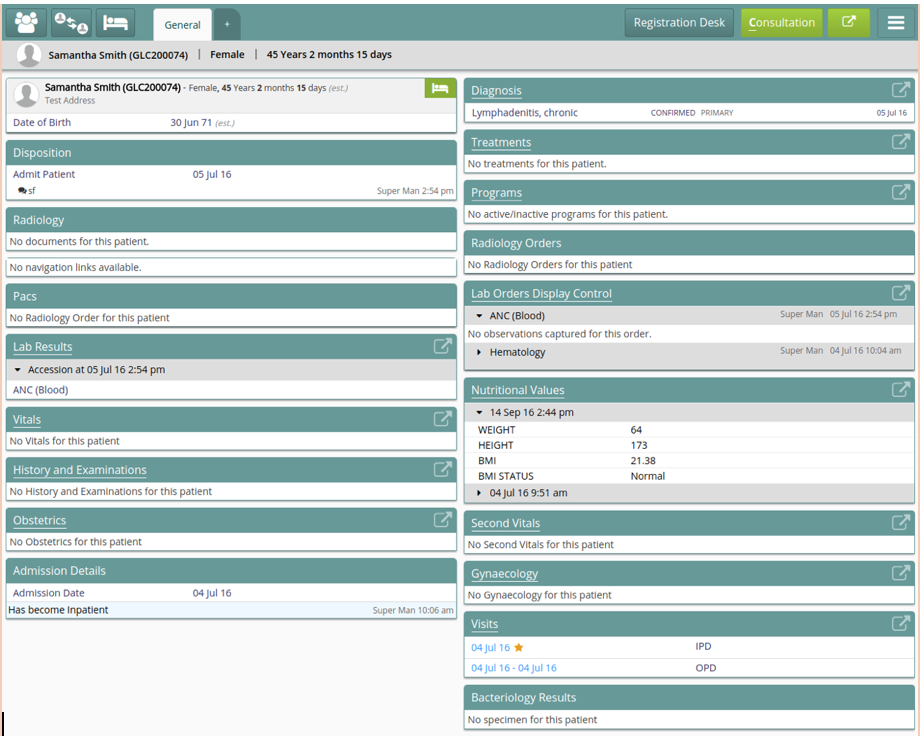Collapse the Accession at 05 Jul 16 row
Screen dimensions: 922x736
18,370
